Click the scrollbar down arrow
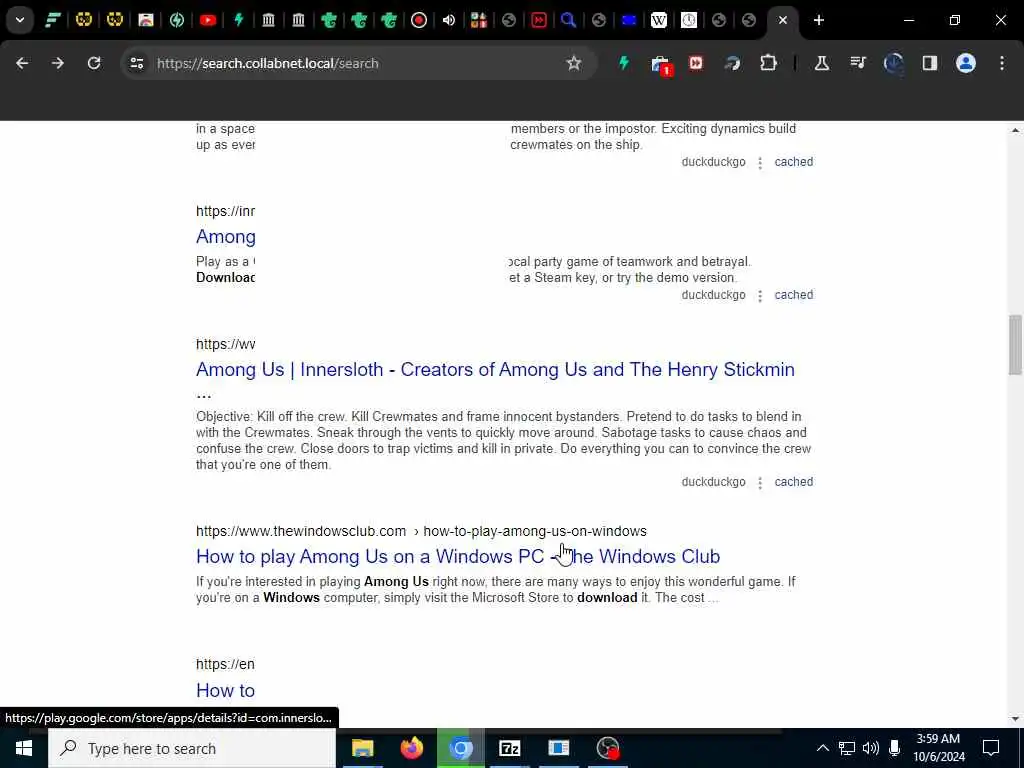This screenshot has height=768, width=1024. 1015,719
